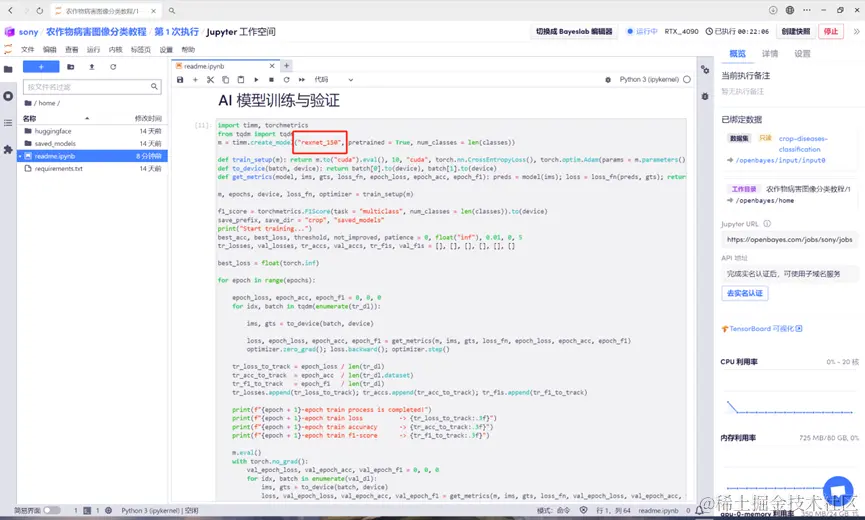Open the 内核 menu
This screenshot has height=520, width=865.
click(115, 50)
